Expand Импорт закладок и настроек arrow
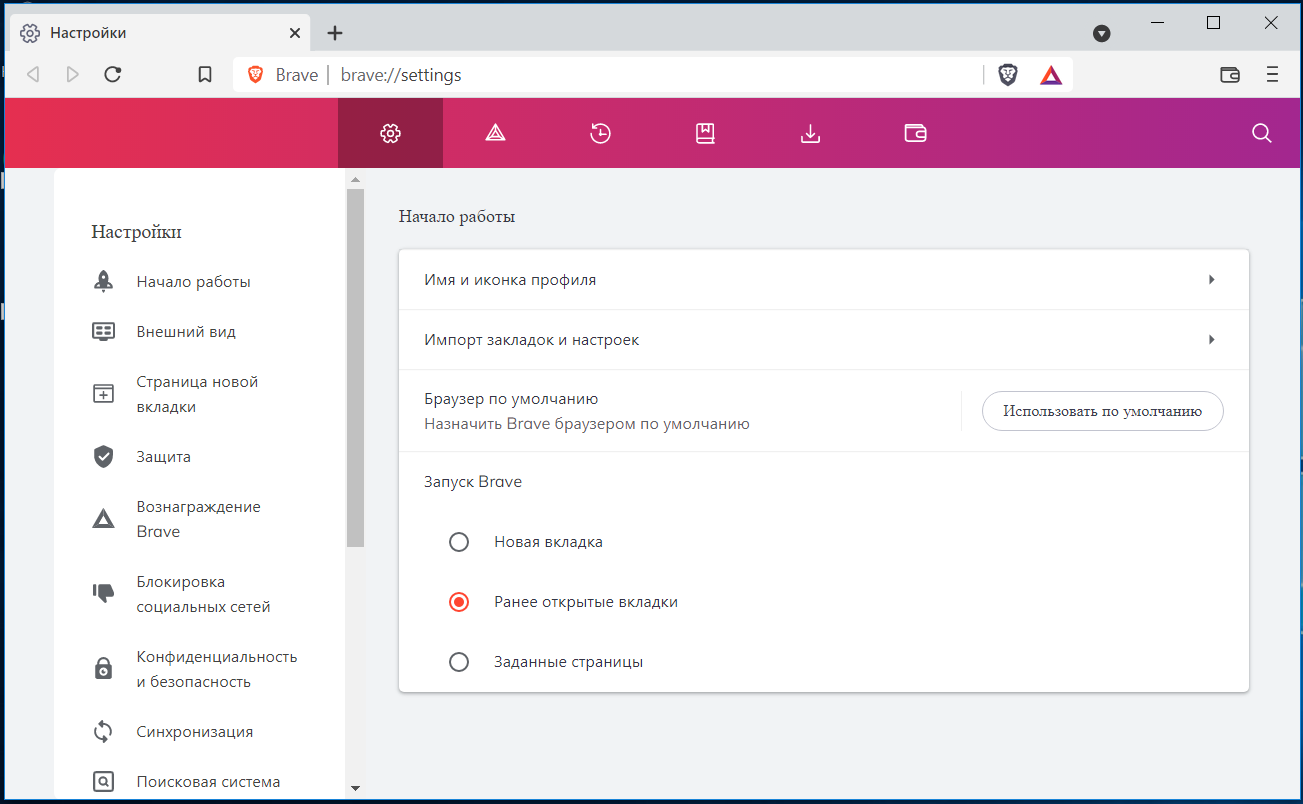The height and width of the screenshot is (804, 1303). (1211, 340)
